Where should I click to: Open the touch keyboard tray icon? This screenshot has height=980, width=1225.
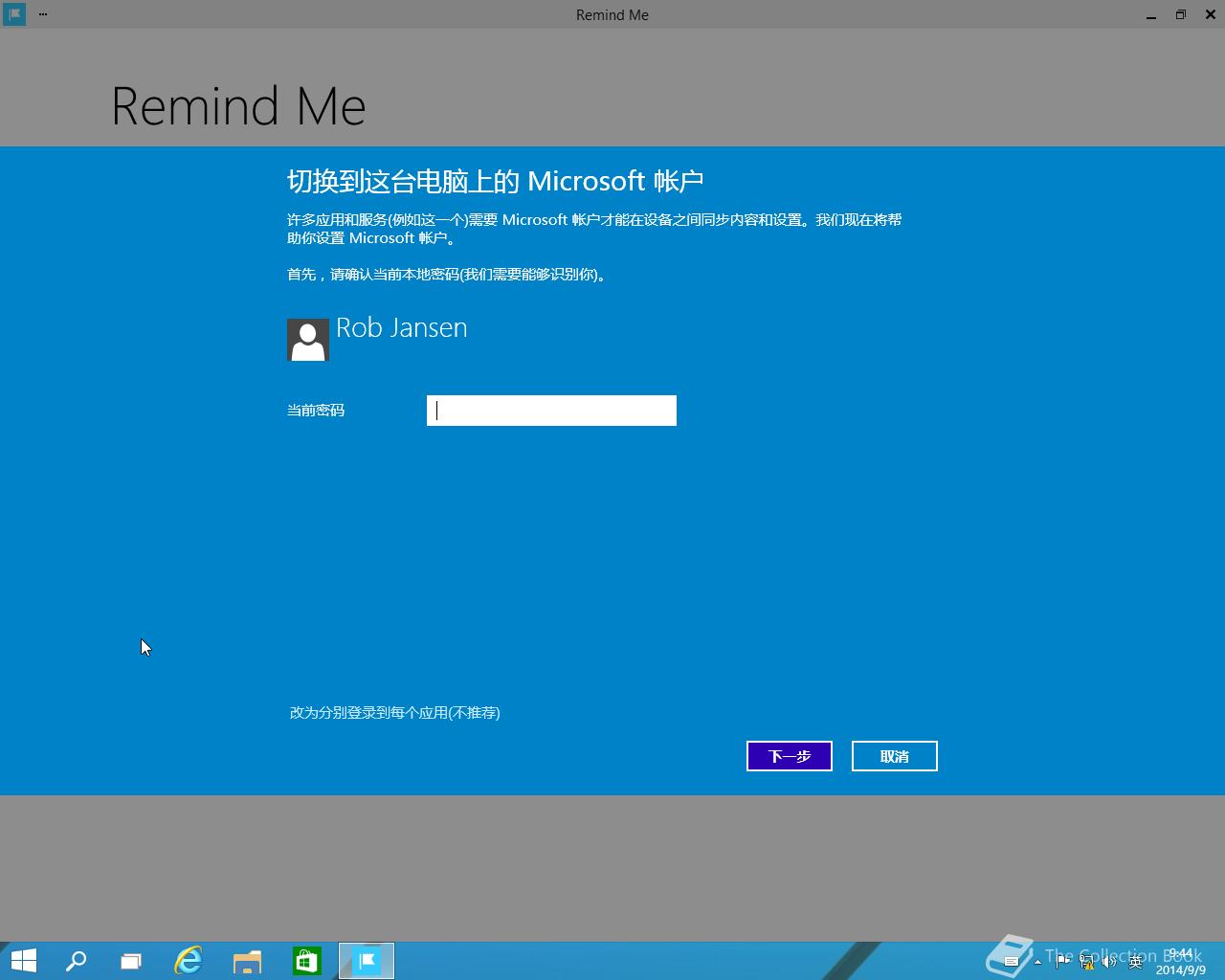pos(1012,961)
